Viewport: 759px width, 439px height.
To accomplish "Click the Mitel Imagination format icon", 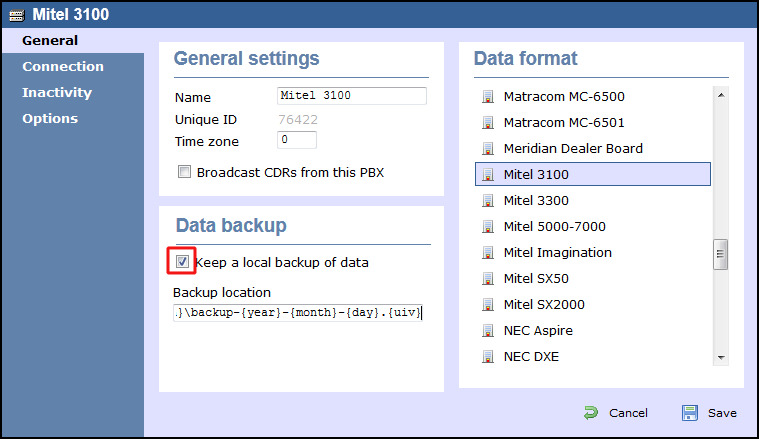I will pyautogui.click(x=487, y=253).
